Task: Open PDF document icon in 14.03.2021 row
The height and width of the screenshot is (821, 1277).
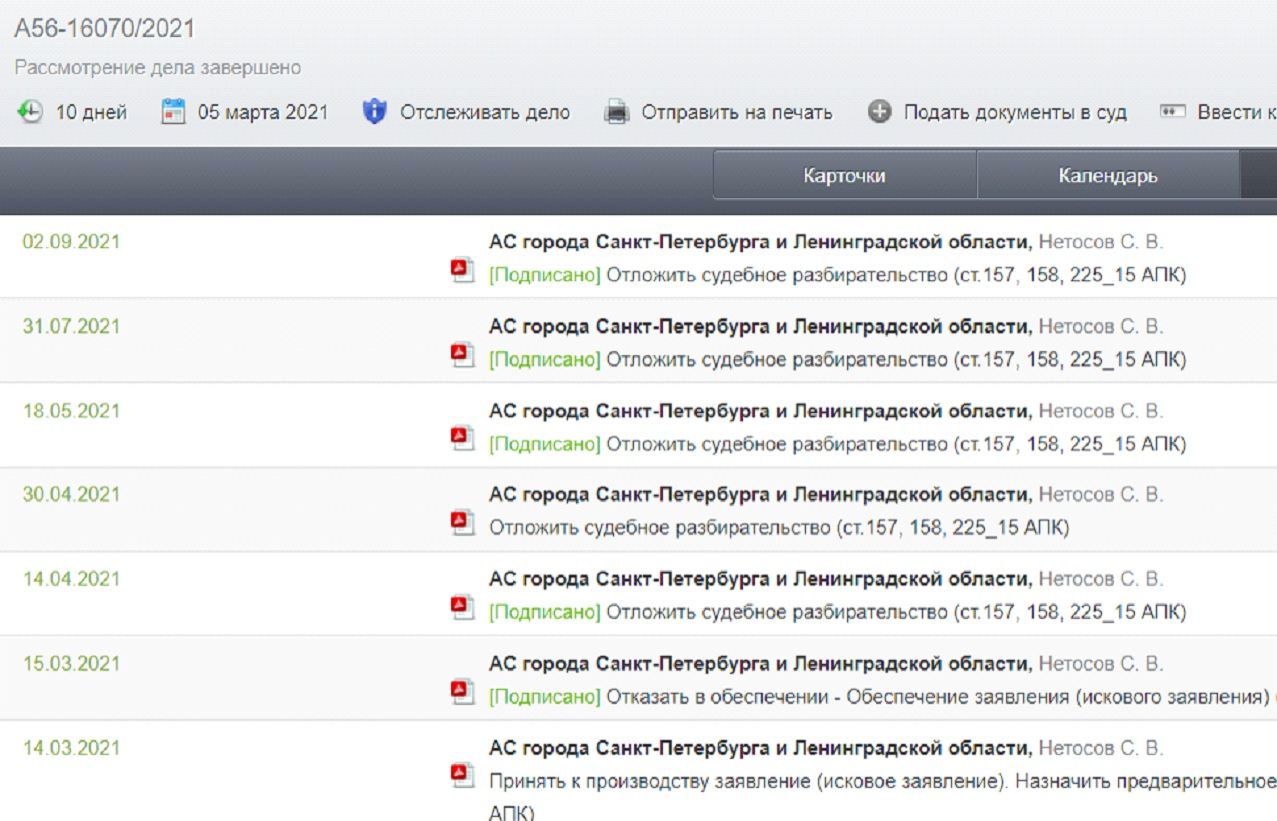Action: click(x=461, y=775)
